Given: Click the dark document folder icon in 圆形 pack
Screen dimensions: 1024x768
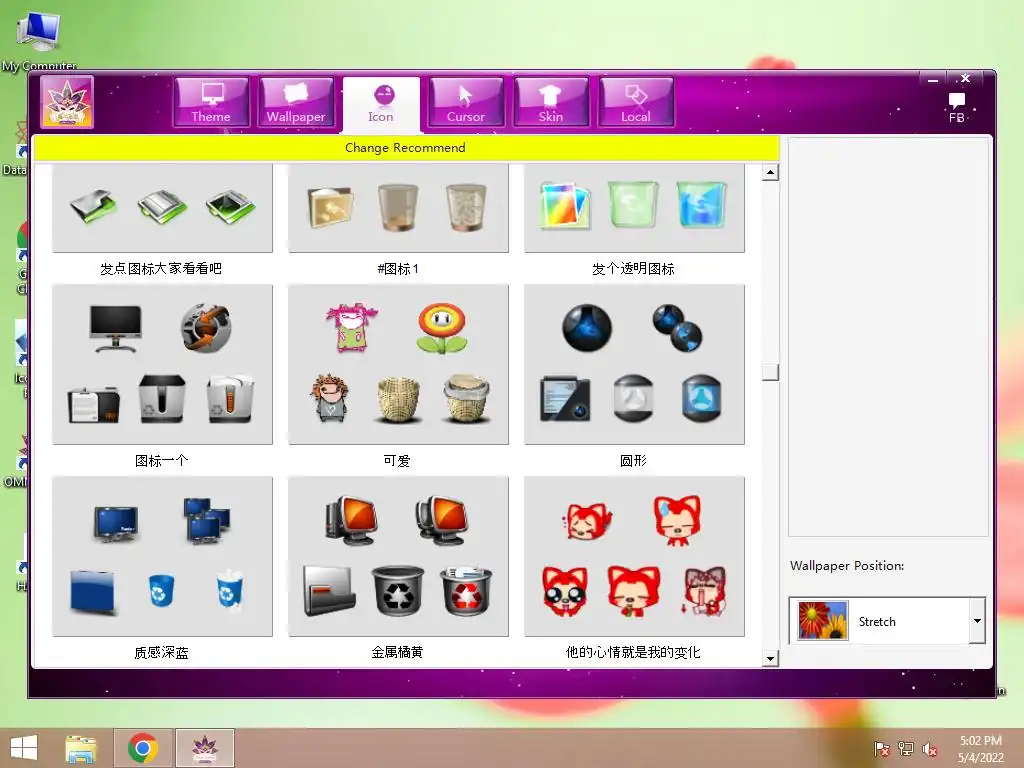Looking at the screenshot, I should pos(566,398).
